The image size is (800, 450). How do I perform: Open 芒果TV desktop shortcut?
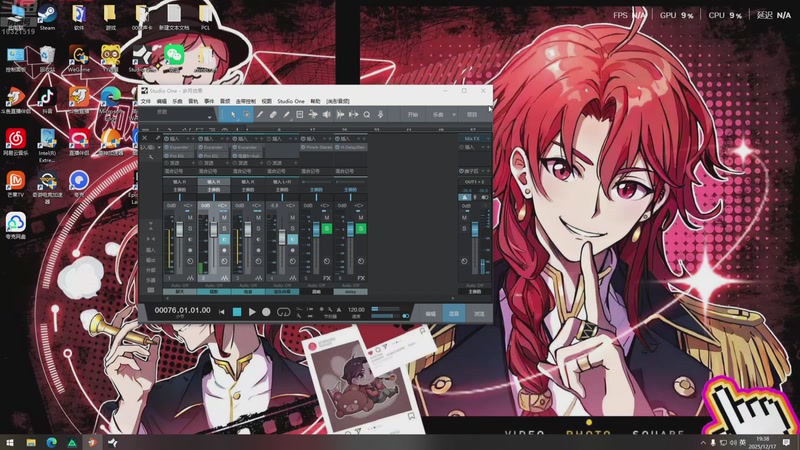pos(15,184)
